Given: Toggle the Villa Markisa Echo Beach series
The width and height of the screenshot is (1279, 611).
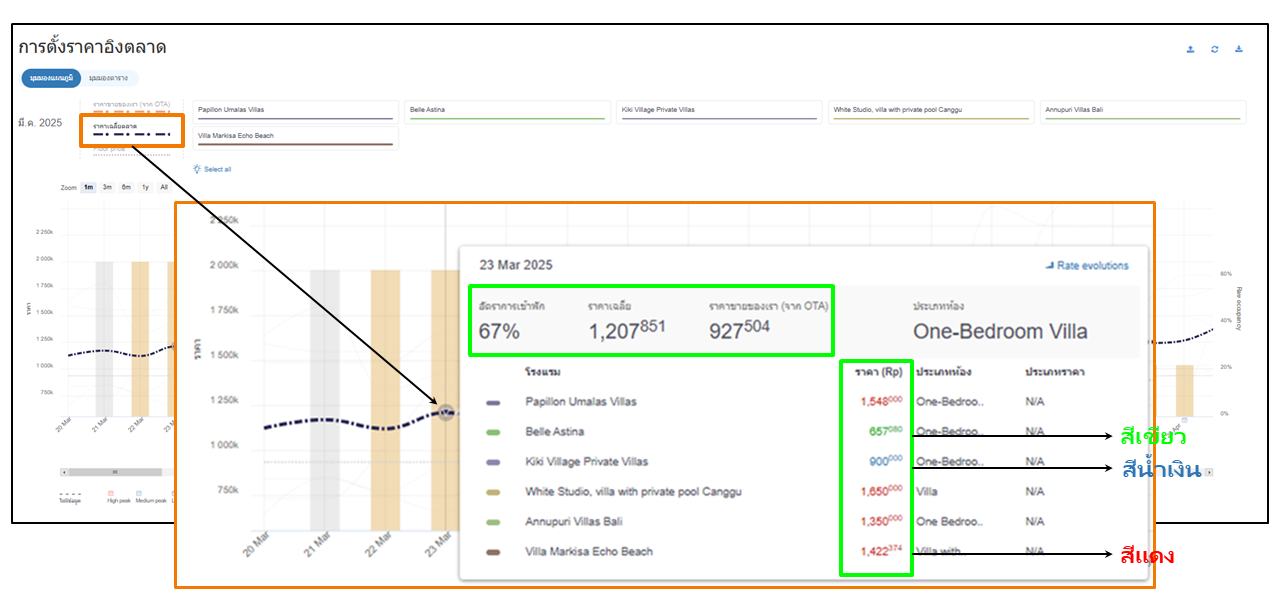Looking at the screenshot, I should point(295,138).
